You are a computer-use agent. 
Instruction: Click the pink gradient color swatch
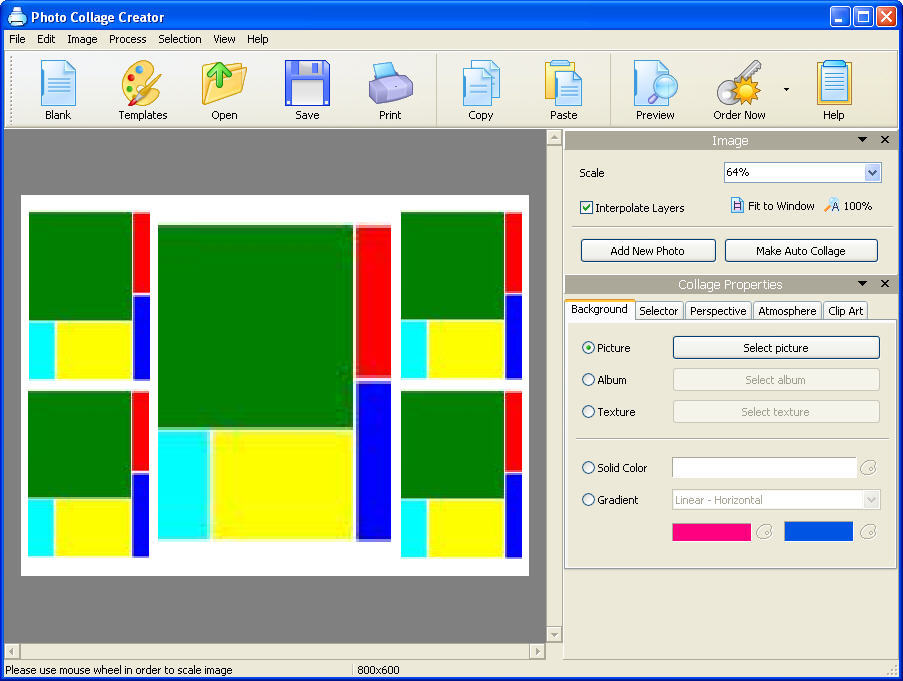coord(711,531)
